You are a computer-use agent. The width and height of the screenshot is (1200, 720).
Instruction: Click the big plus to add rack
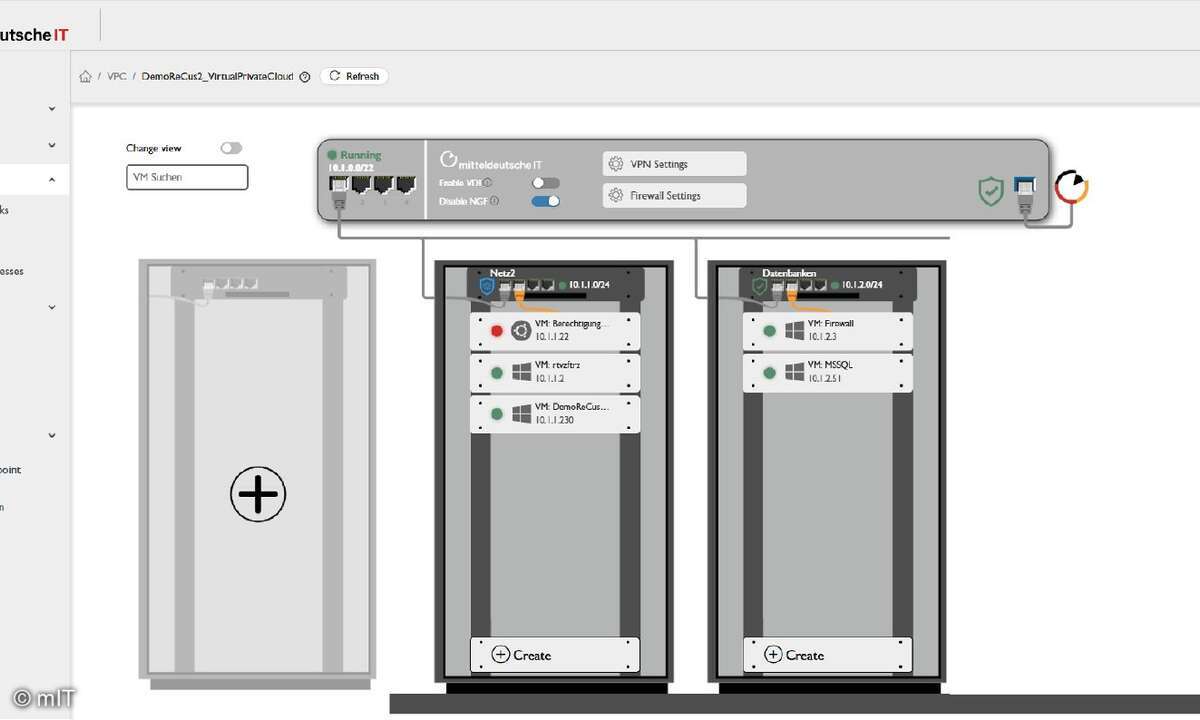(x=258, y=494)
